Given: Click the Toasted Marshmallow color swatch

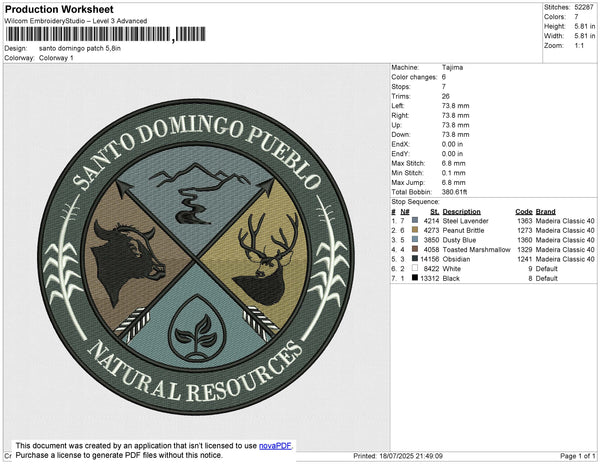Looking at the screenshot, I should (x=415, y=249).
